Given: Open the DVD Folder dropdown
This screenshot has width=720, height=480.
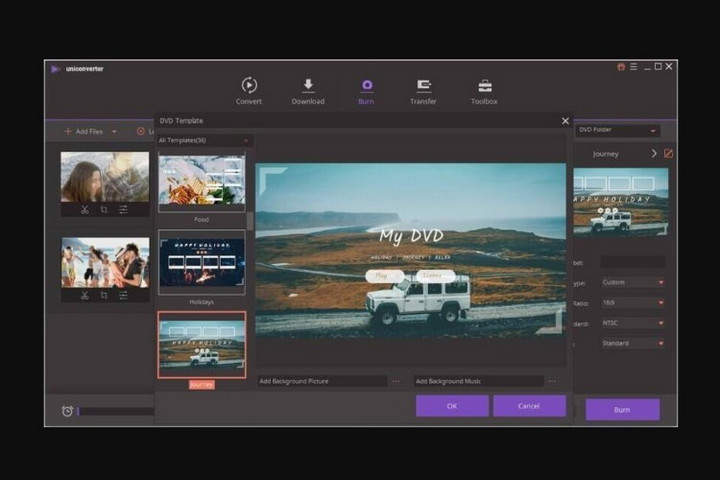Looking at the screenshot, I should tap(618, 130).
